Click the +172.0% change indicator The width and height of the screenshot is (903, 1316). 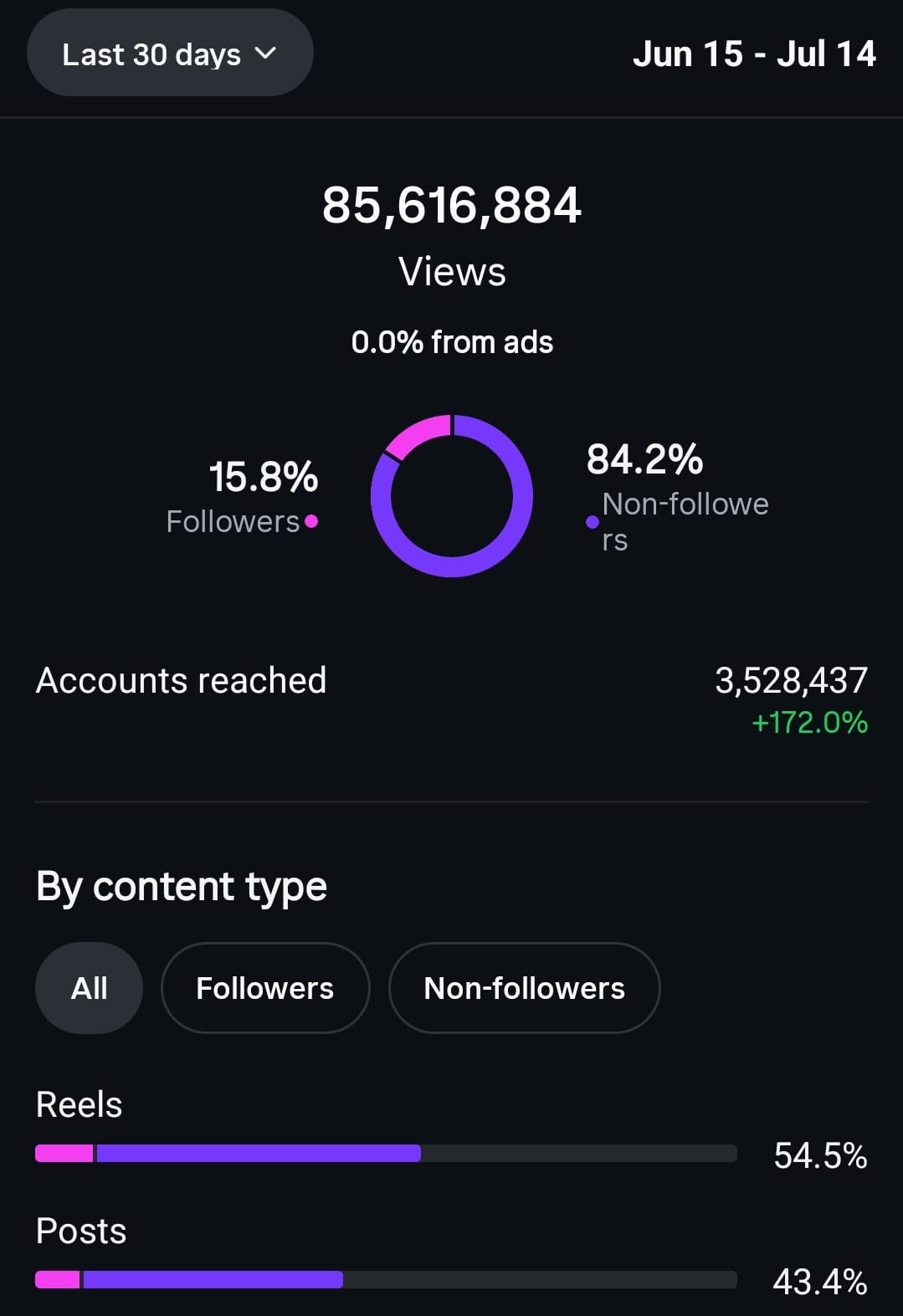(810, 722)
